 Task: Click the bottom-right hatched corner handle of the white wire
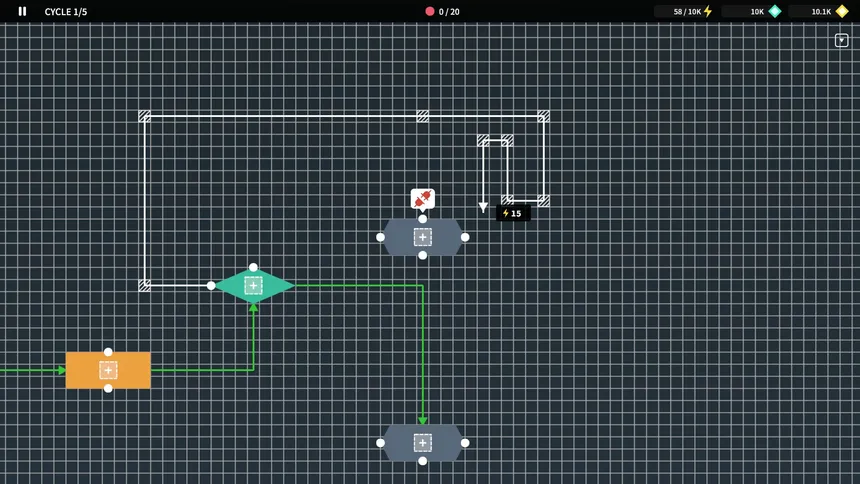point(544,201)
